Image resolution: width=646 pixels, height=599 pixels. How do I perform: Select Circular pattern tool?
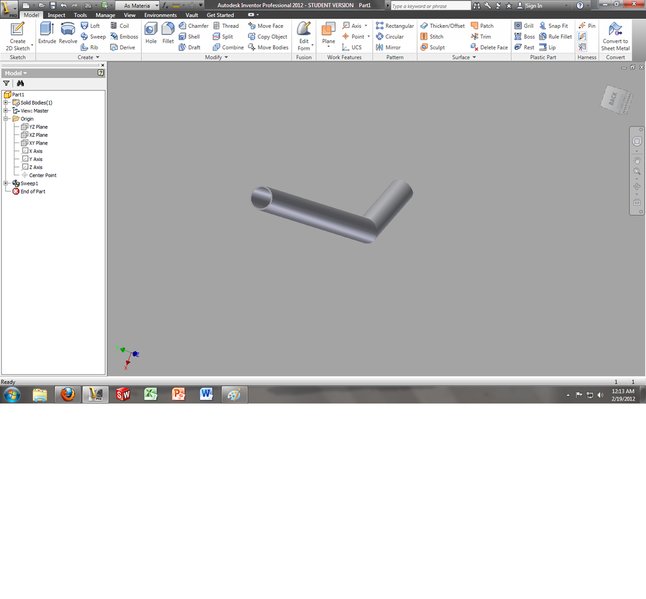point(390,36)
